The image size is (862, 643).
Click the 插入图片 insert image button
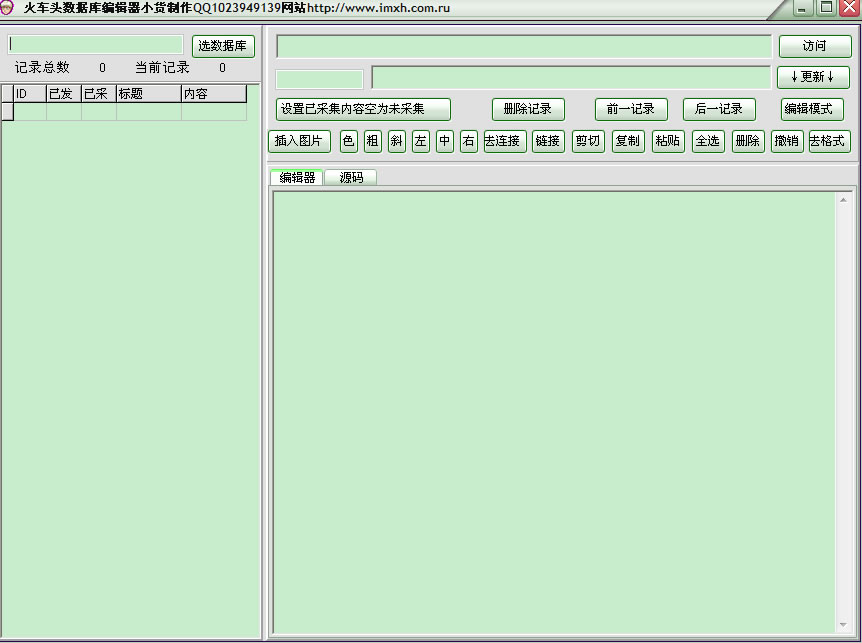point(299,142)
